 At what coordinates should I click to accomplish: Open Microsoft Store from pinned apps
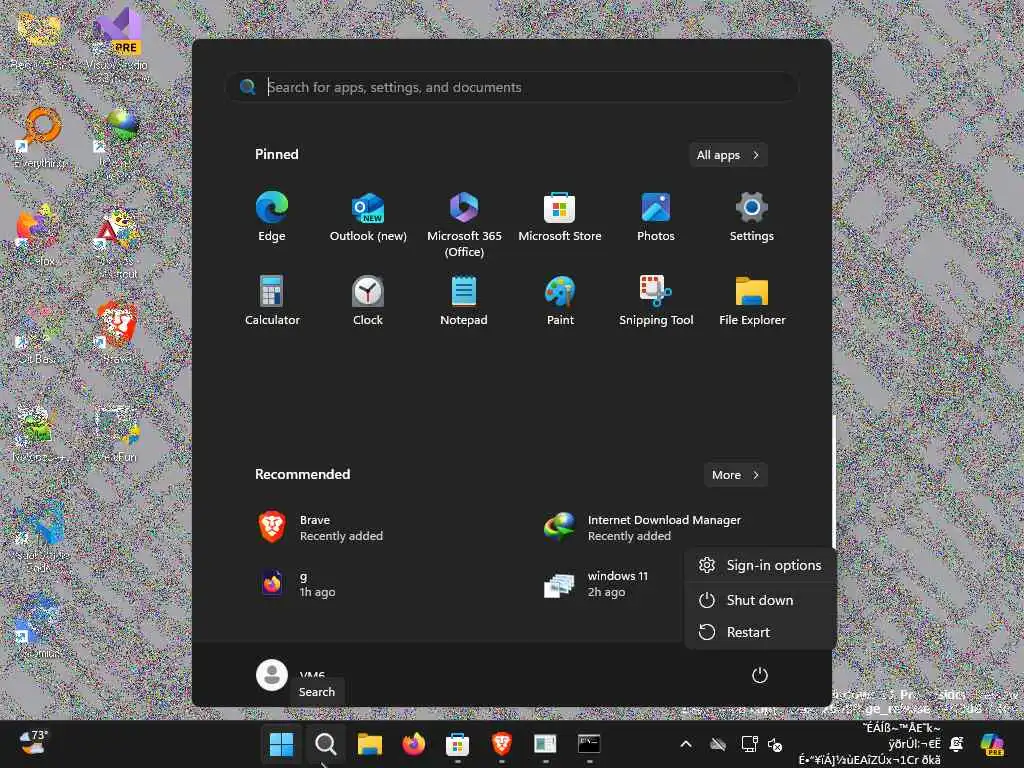coord(560,217)
